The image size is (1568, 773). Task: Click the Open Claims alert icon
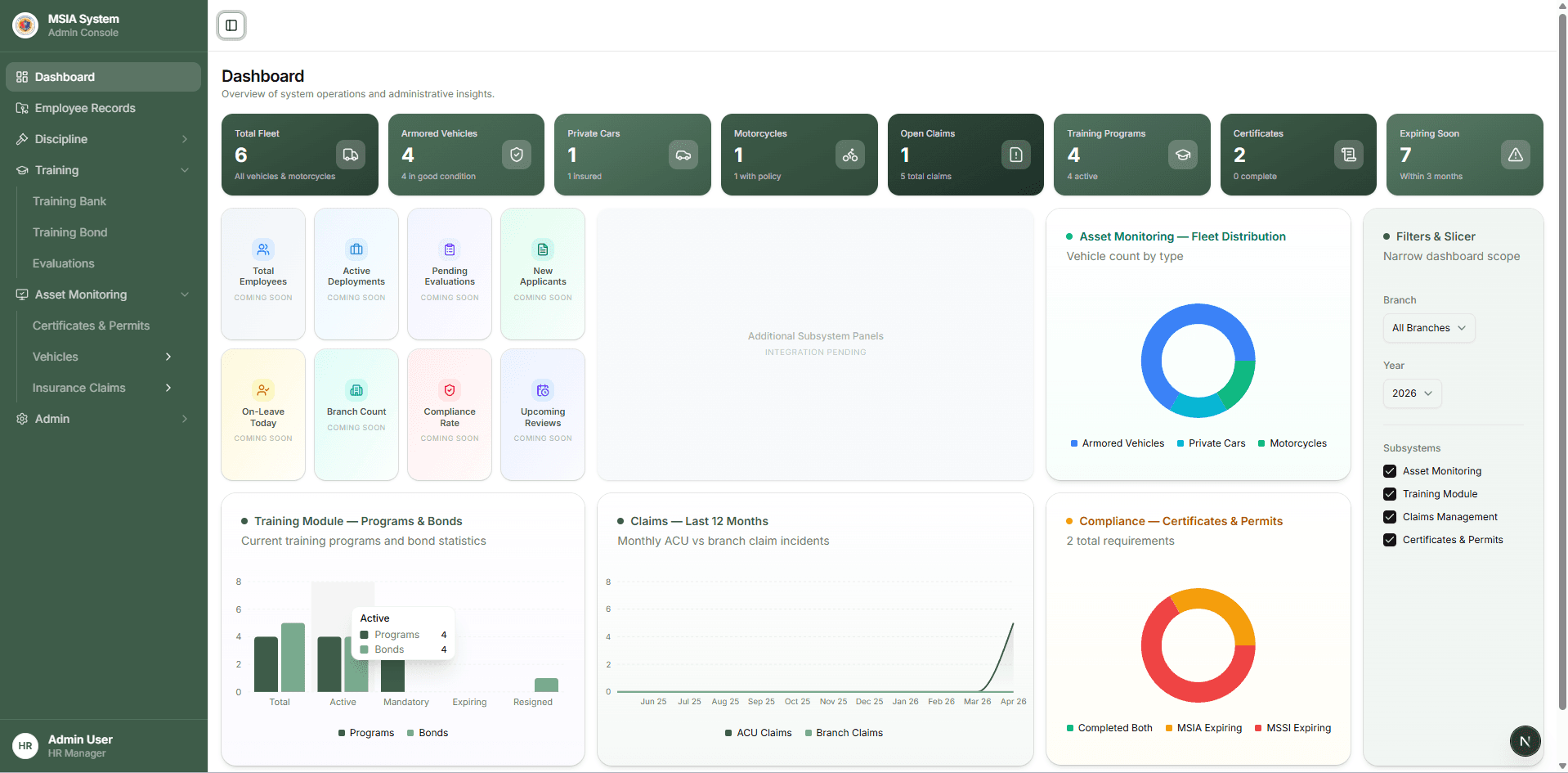pyautogui.click(x=1016, y=155)
